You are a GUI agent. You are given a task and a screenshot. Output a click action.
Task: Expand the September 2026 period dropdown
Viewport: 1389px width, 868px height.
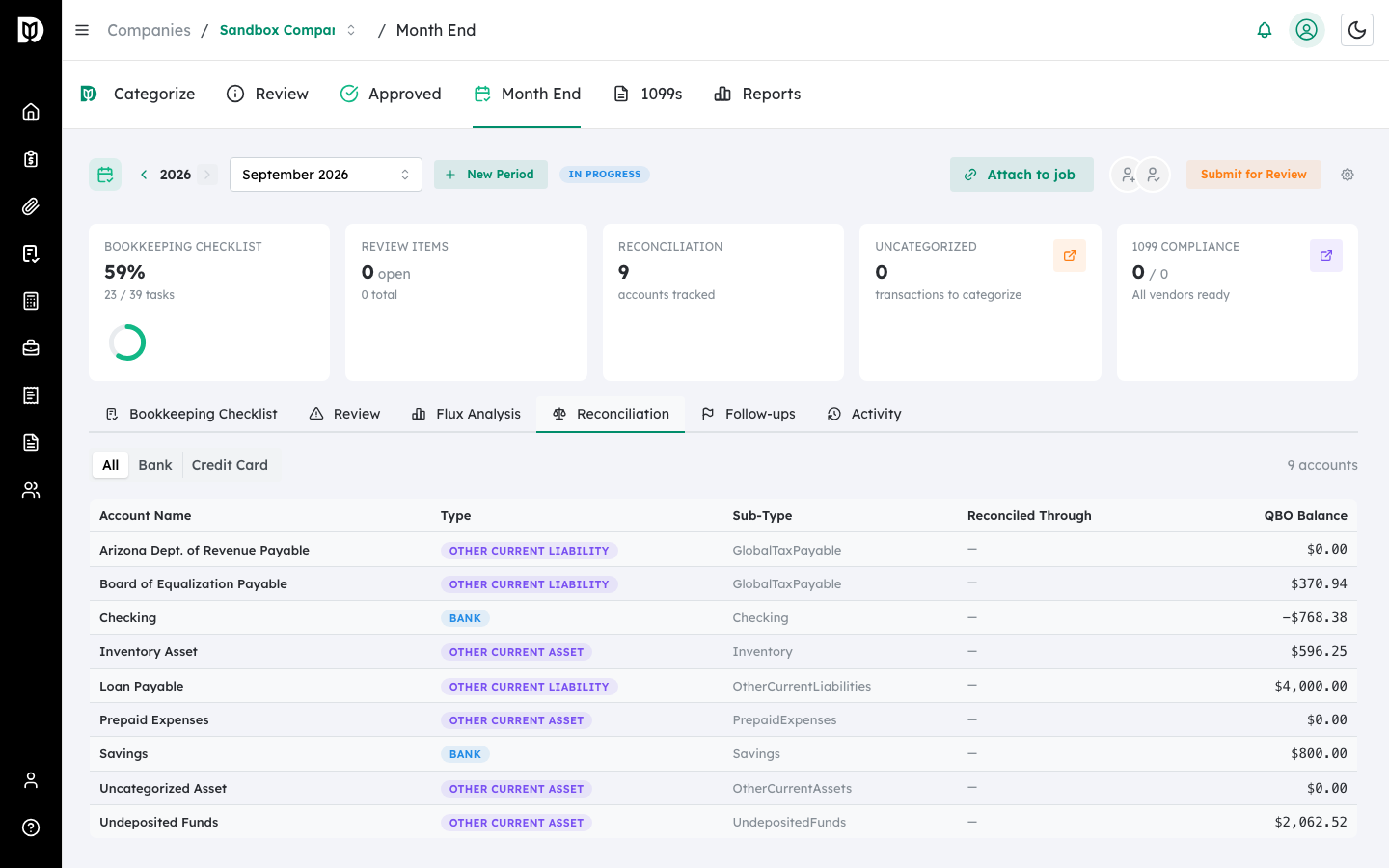click(x=326, y=175)
